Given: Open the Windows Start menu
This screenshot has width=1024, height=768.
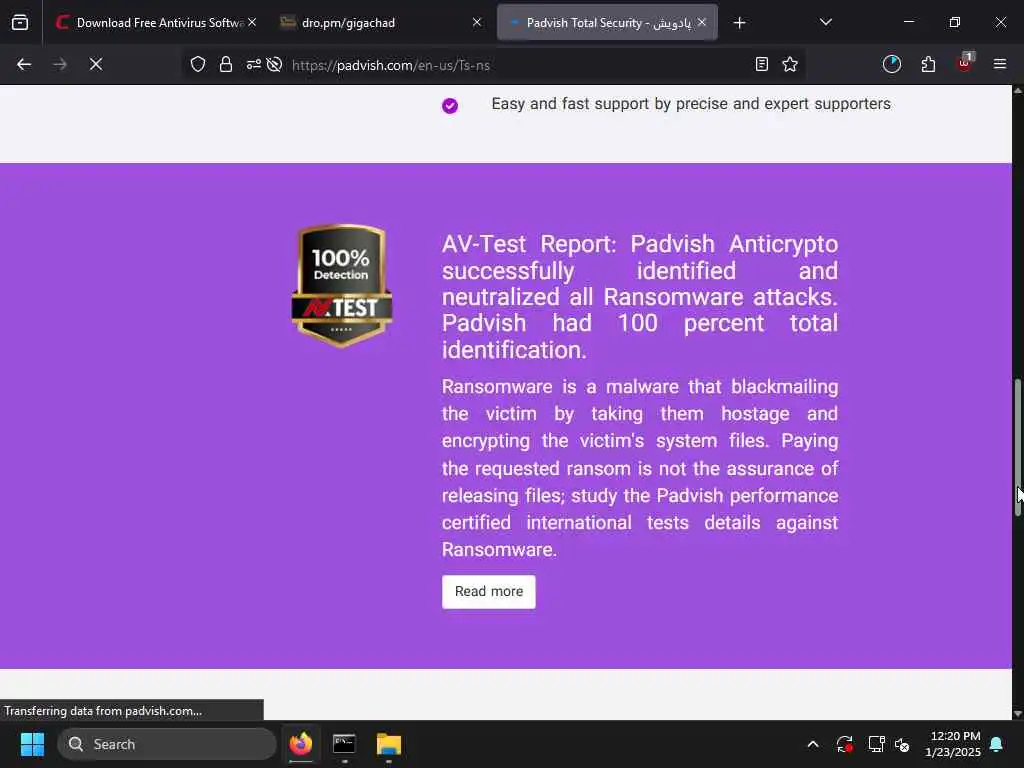Looking at the screenshot, I should [33, 744].
